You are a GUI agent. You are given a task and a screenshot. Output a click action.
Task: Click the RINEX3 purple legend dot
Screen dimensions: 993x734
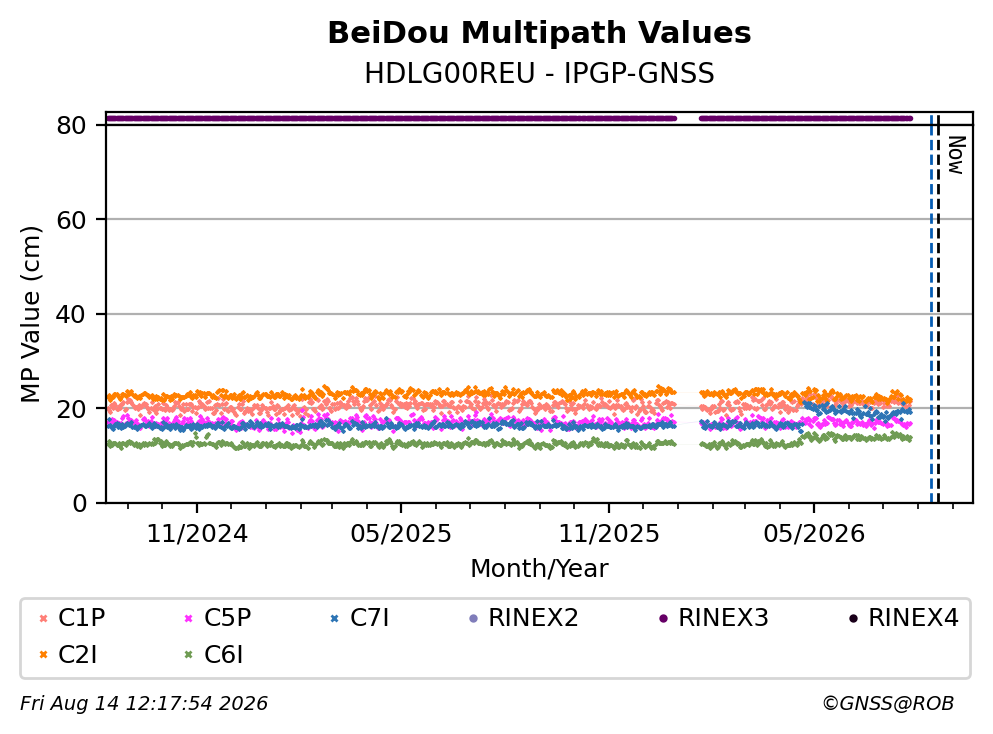tap(663, 618)
